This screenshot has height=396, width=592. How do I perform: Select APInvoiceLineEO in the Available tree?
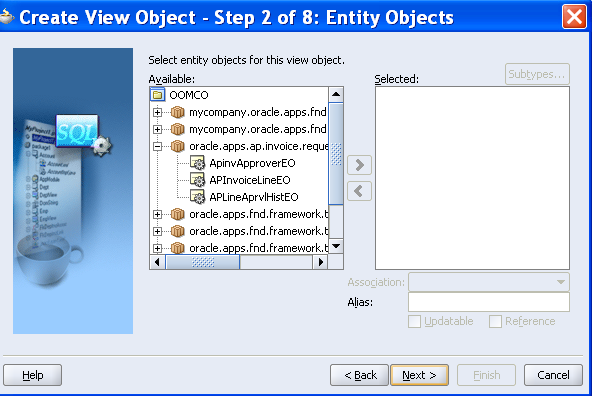pos(250,180)
